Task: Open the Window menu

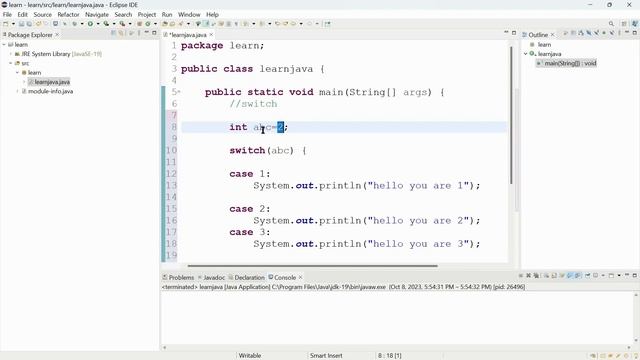Action: pos(189,14)
